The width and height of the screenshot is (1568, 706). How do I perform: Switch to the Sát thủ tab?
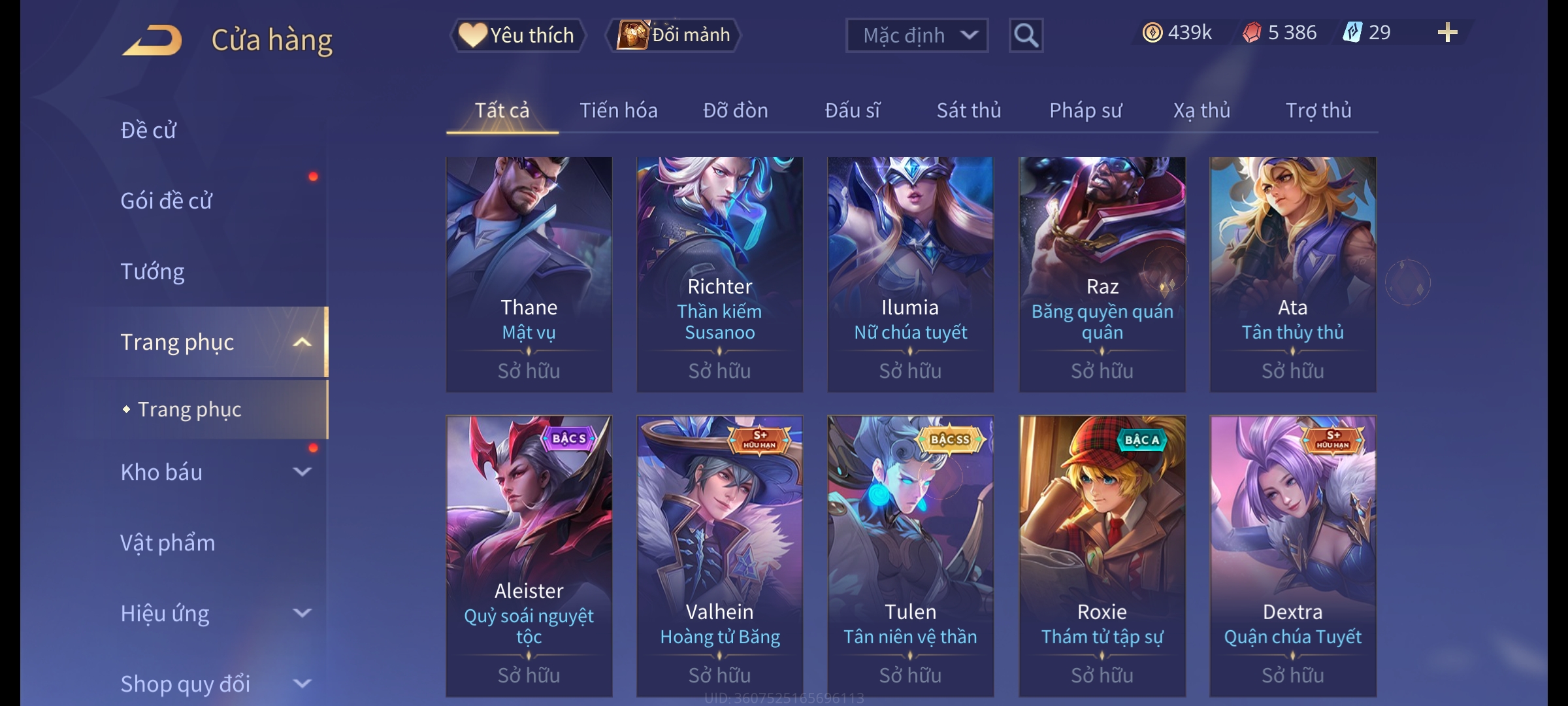point(968,110)
